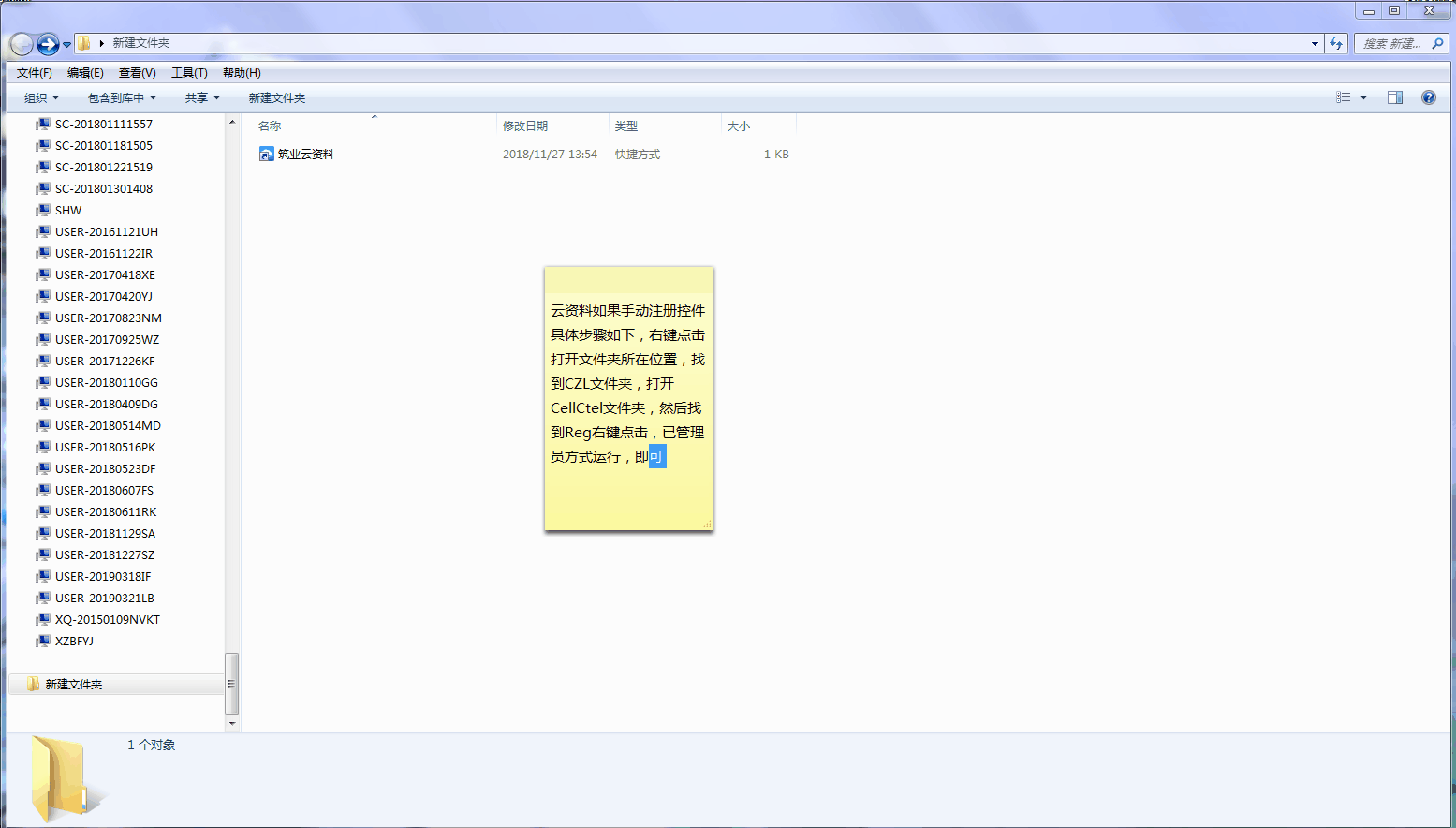The image size is (1456, 828).
Task: Click inside the yellow sticky note text
Action: coord(627,384)
